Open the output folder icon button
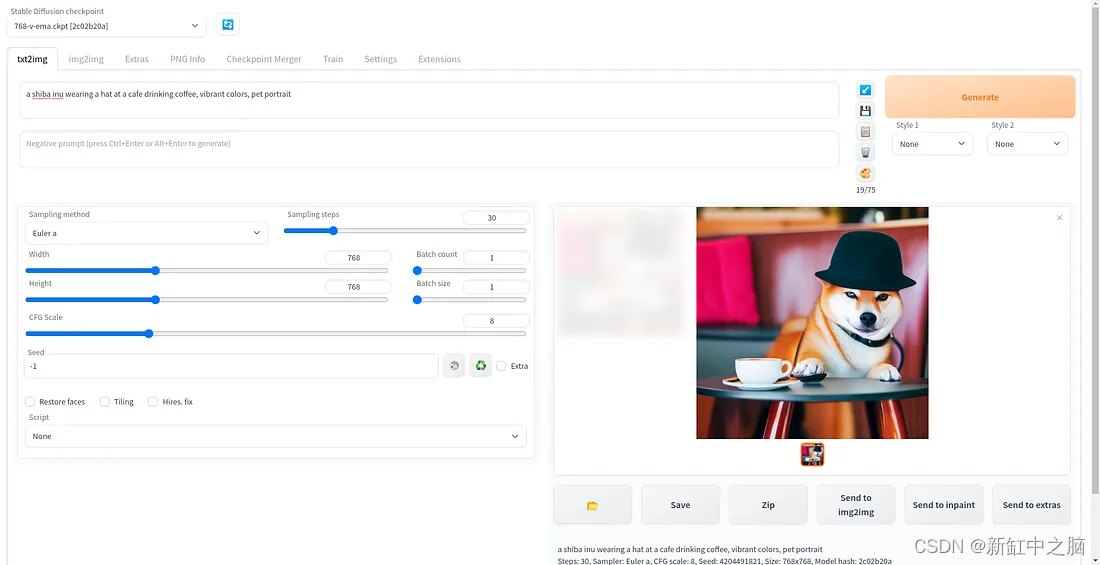1100x565 pixels. [593, 505]
